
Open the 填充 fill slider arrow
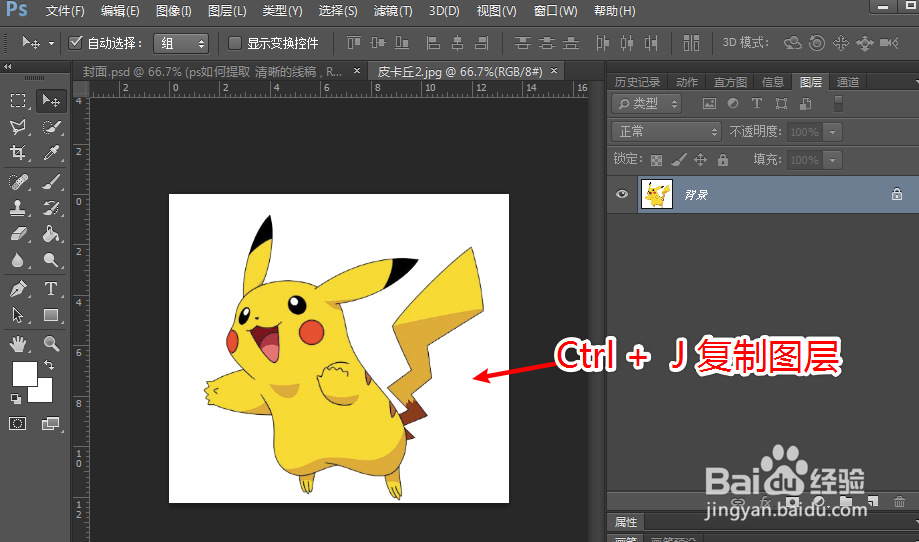coord(832,159)
